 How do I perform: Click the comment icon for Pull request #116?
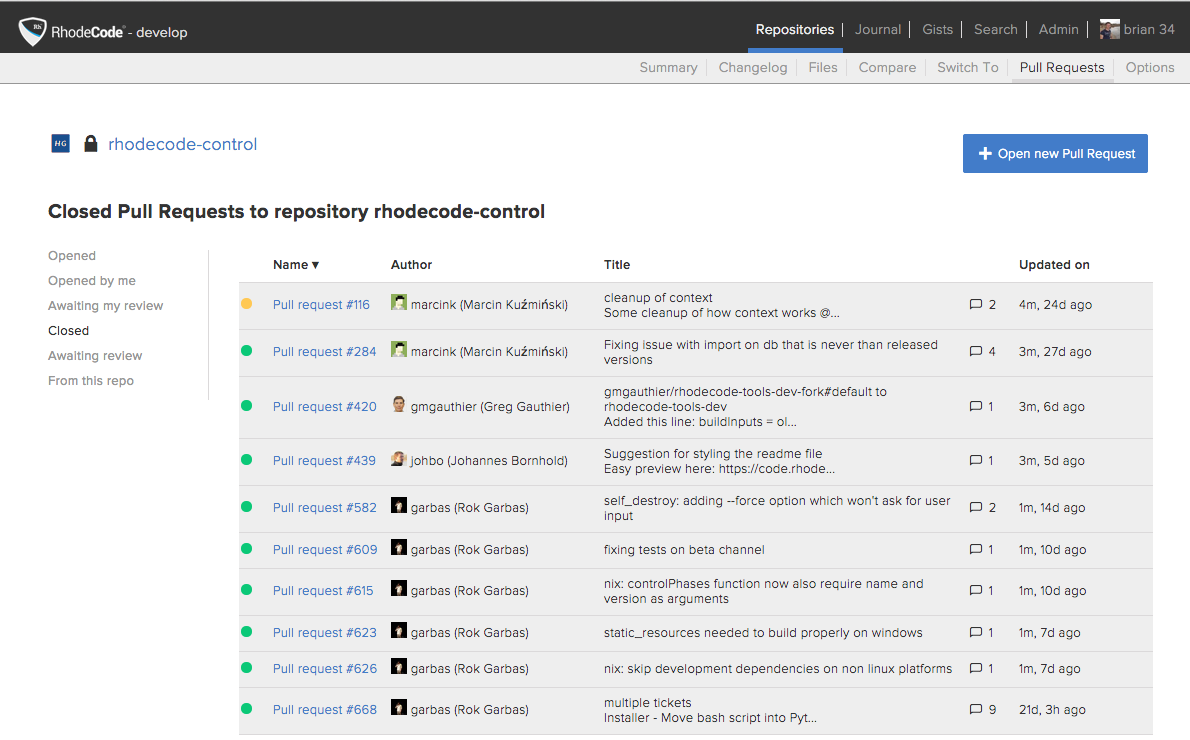976,305
